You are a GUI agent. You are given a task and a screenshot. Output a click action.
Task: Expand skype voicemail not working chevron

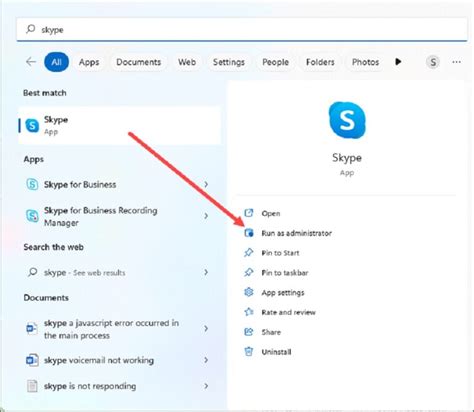click(x=206, y=360)
